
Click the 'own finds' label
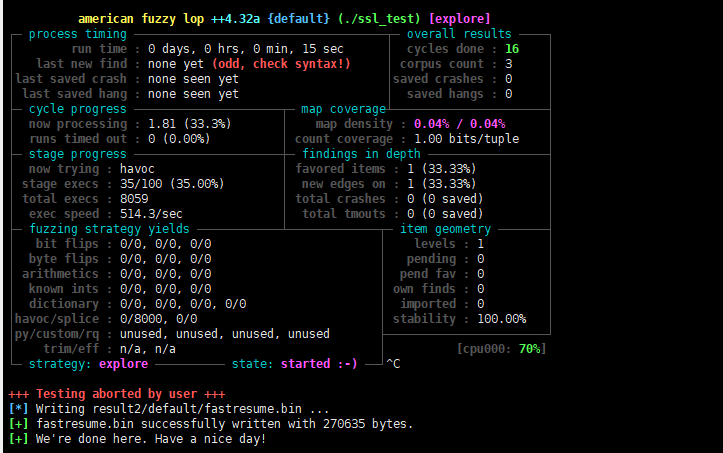[x=424, y=289]
